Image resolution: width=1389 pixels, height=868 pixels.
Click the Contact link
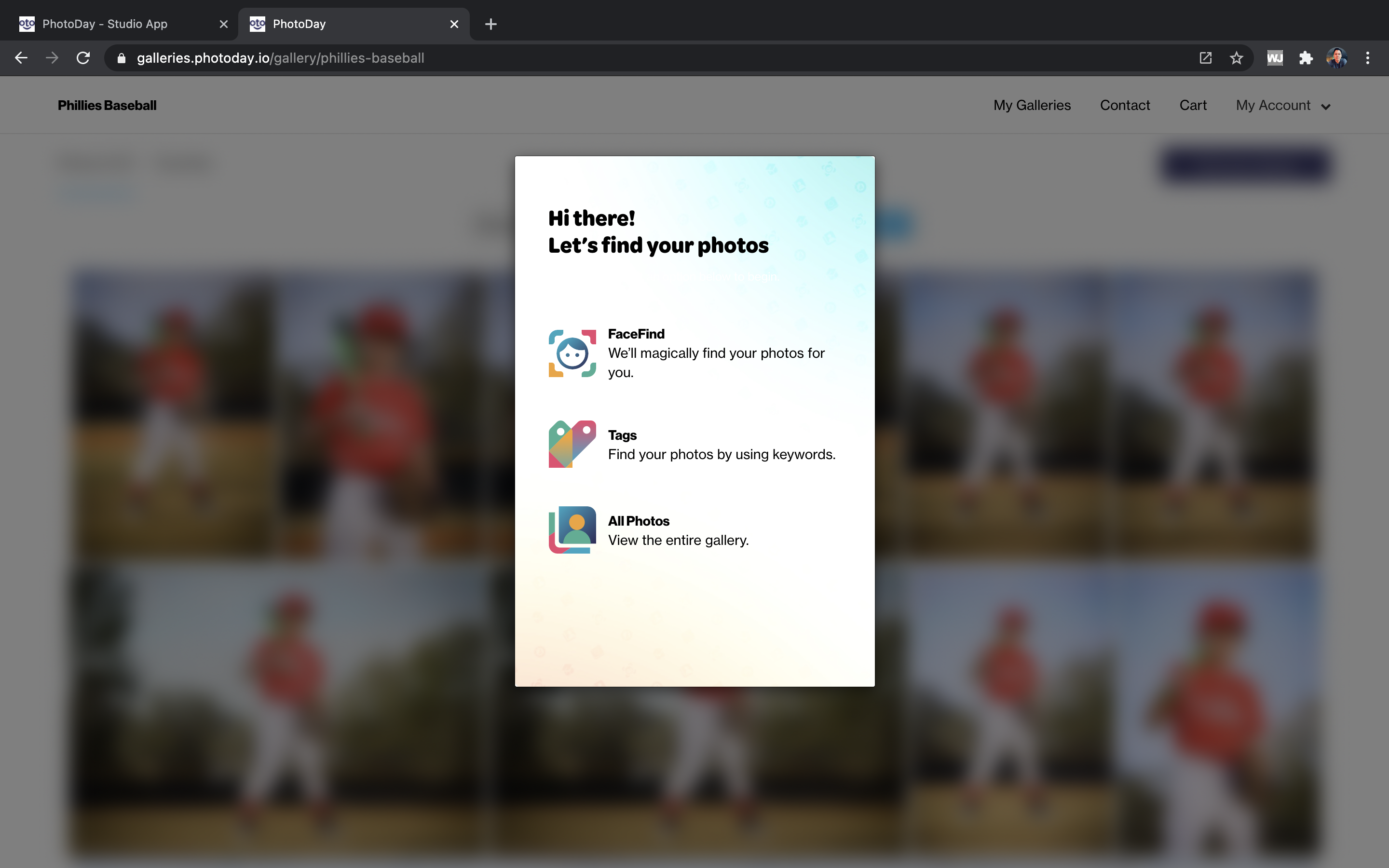click(1124, 106)
